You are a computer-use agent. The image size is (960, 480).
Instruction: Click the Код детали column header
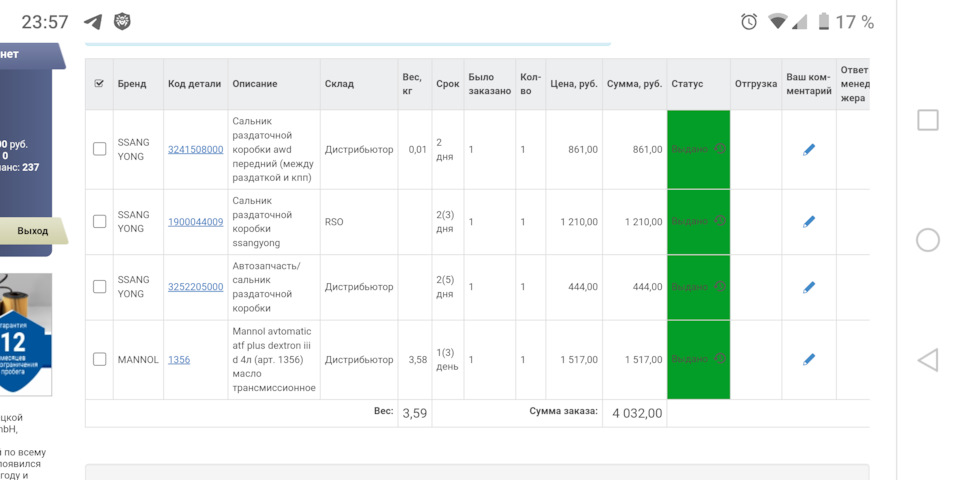click(x=195, y=84)
